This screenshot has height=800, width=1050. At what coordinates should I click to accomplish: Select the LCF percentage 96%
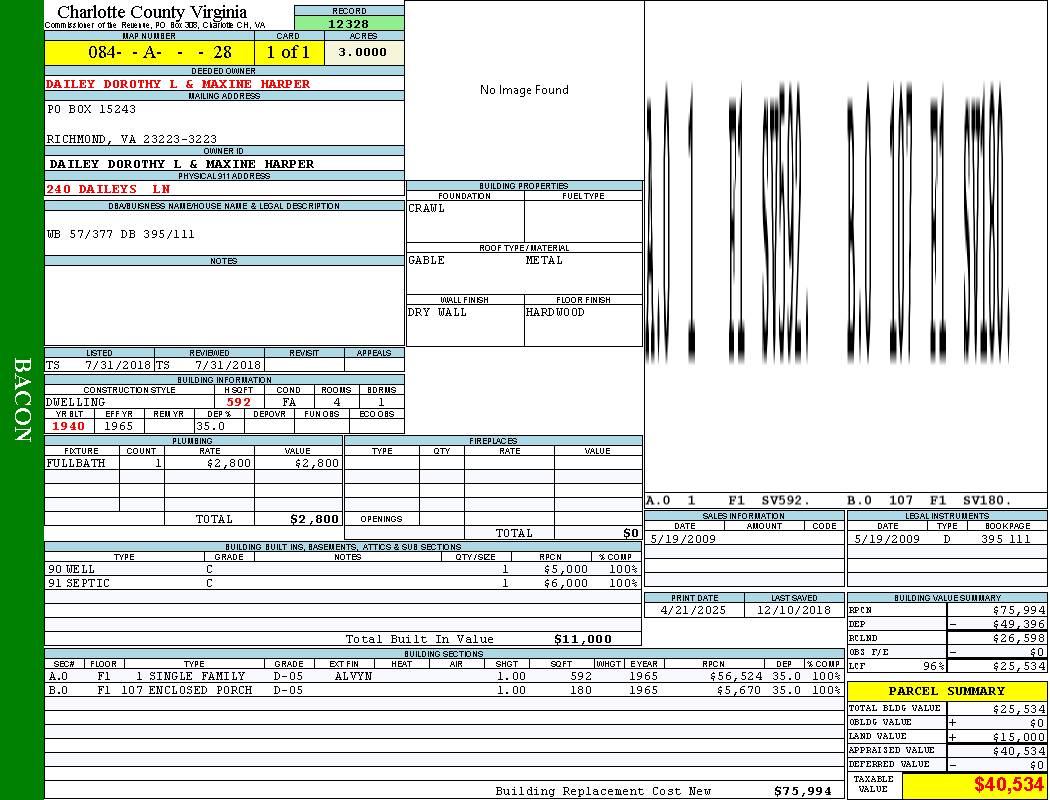pos(933,666)
